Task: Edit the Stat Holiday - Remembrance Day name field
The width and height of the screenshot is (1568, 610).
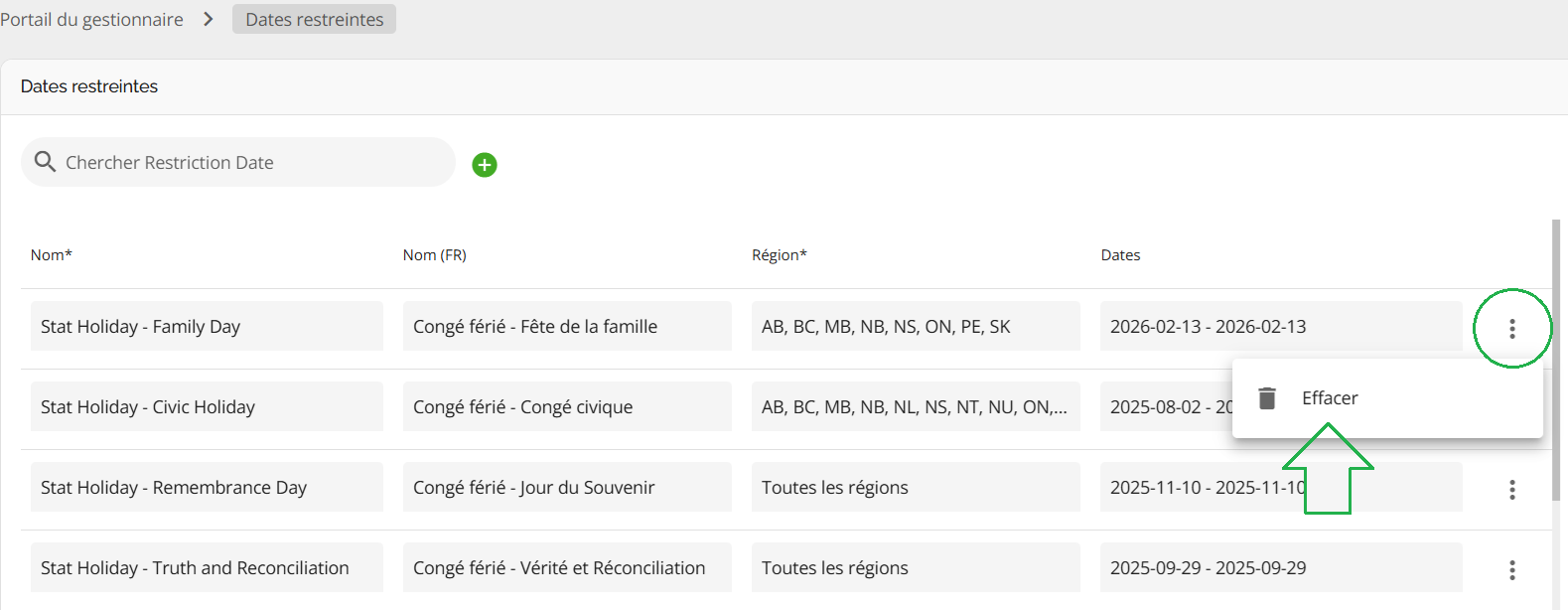Action: coord(207,488)
